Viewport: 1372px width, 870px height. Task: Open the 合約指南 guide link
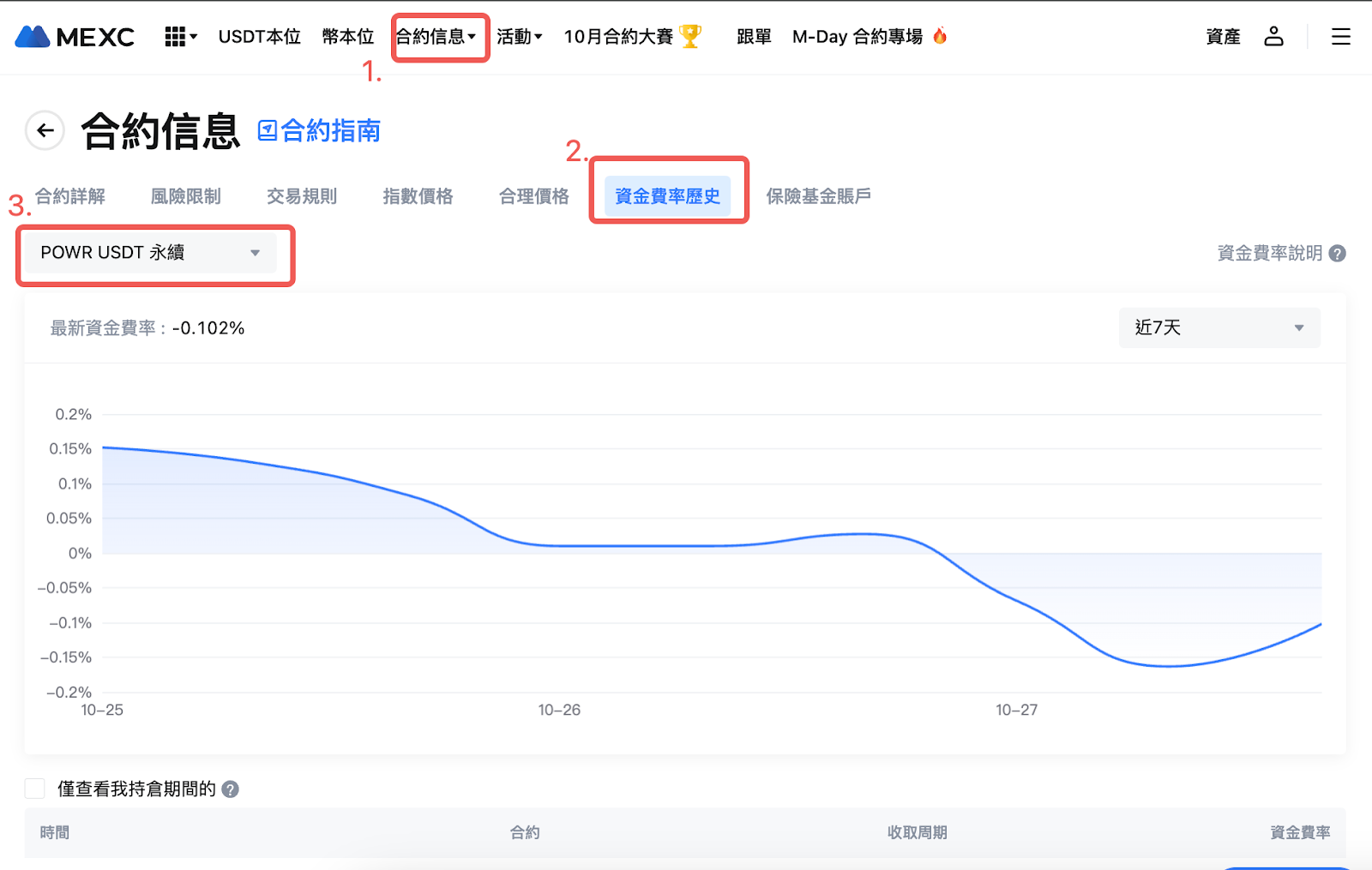(319, 131)
